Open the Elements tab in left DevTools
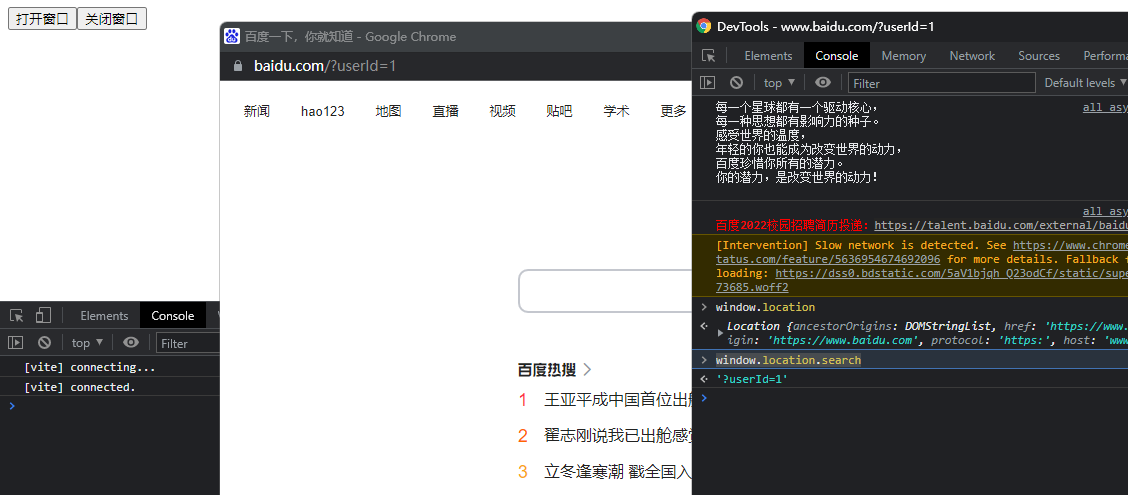Image resolution: width=1128 pixels, height=495 pixels. click(104, 316)
